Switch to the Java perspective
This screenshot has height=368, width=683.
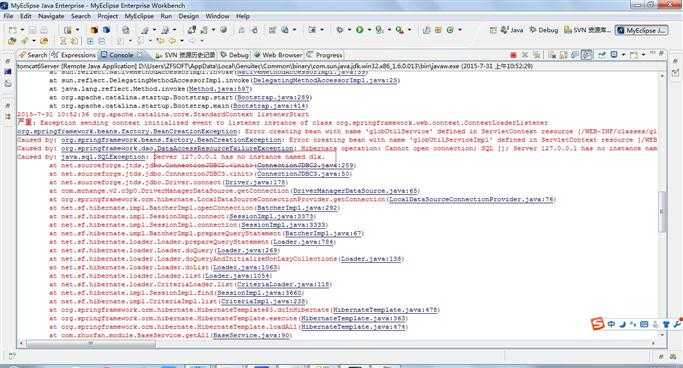tap(512, 30)
